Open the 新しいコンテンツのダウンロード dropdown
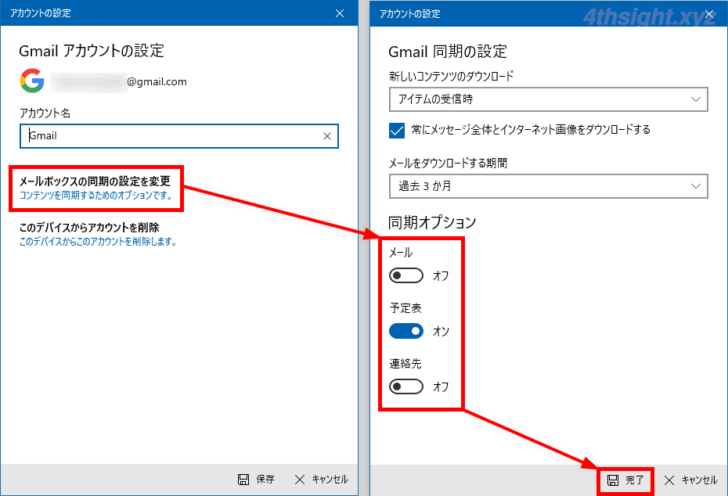This screenshot has width=728, height=496. click(548, 99)
